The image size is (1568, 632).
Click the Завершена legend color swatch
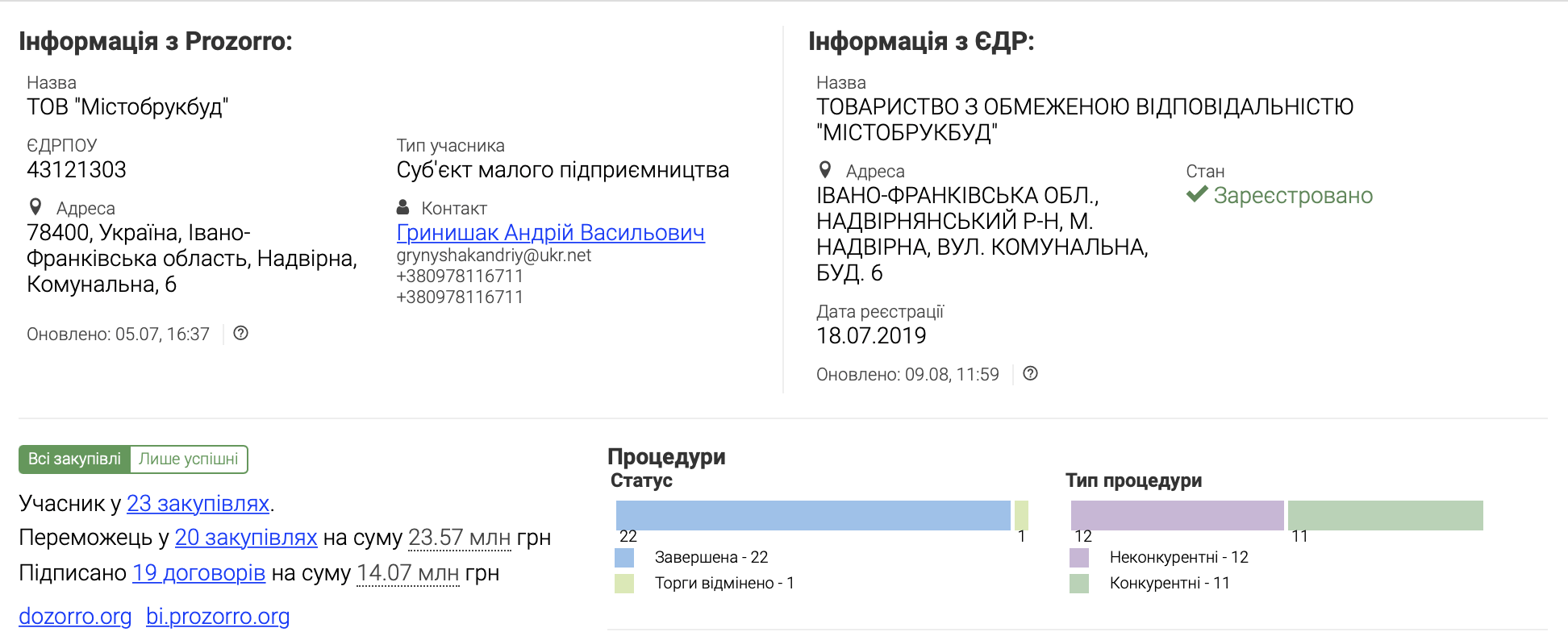pos(624,557)
